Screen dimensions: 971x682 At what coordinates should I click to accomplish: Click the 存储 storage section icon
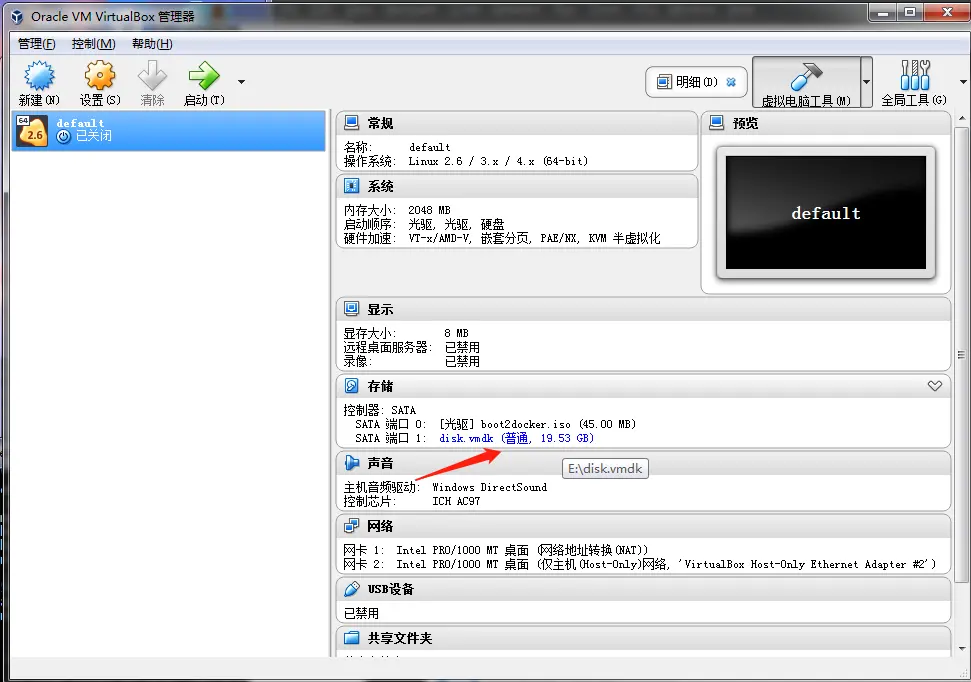tap(351, 386)
